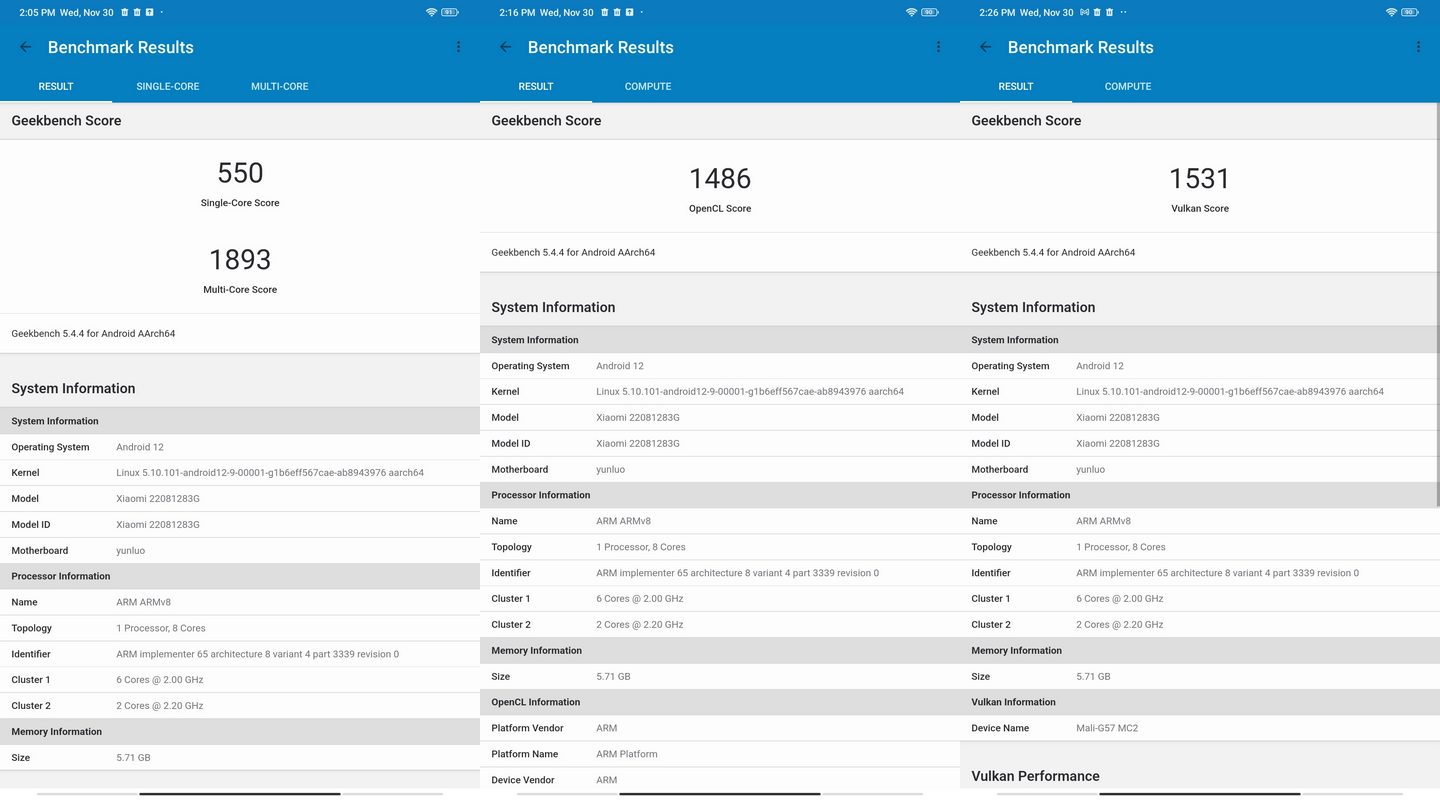Open three-dot menu on the Vulkan results screen
Image resolution: width=1440 pixels, height=800 pixels.
[1418, 47]
